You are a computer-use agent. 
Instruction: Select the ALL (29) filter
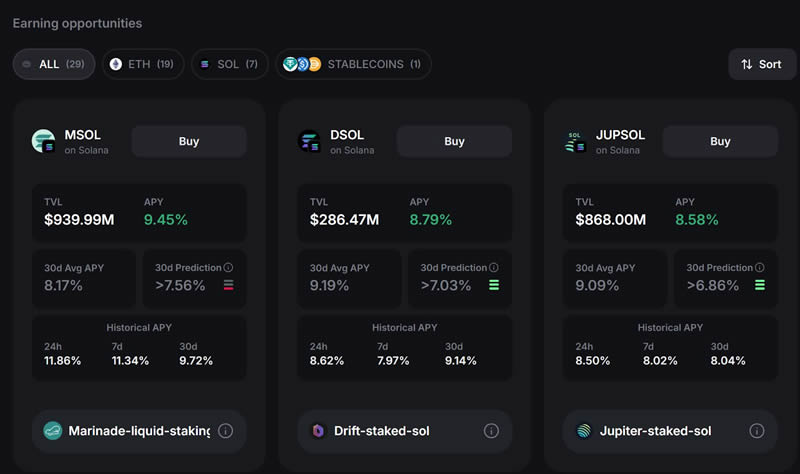(53, 64)
